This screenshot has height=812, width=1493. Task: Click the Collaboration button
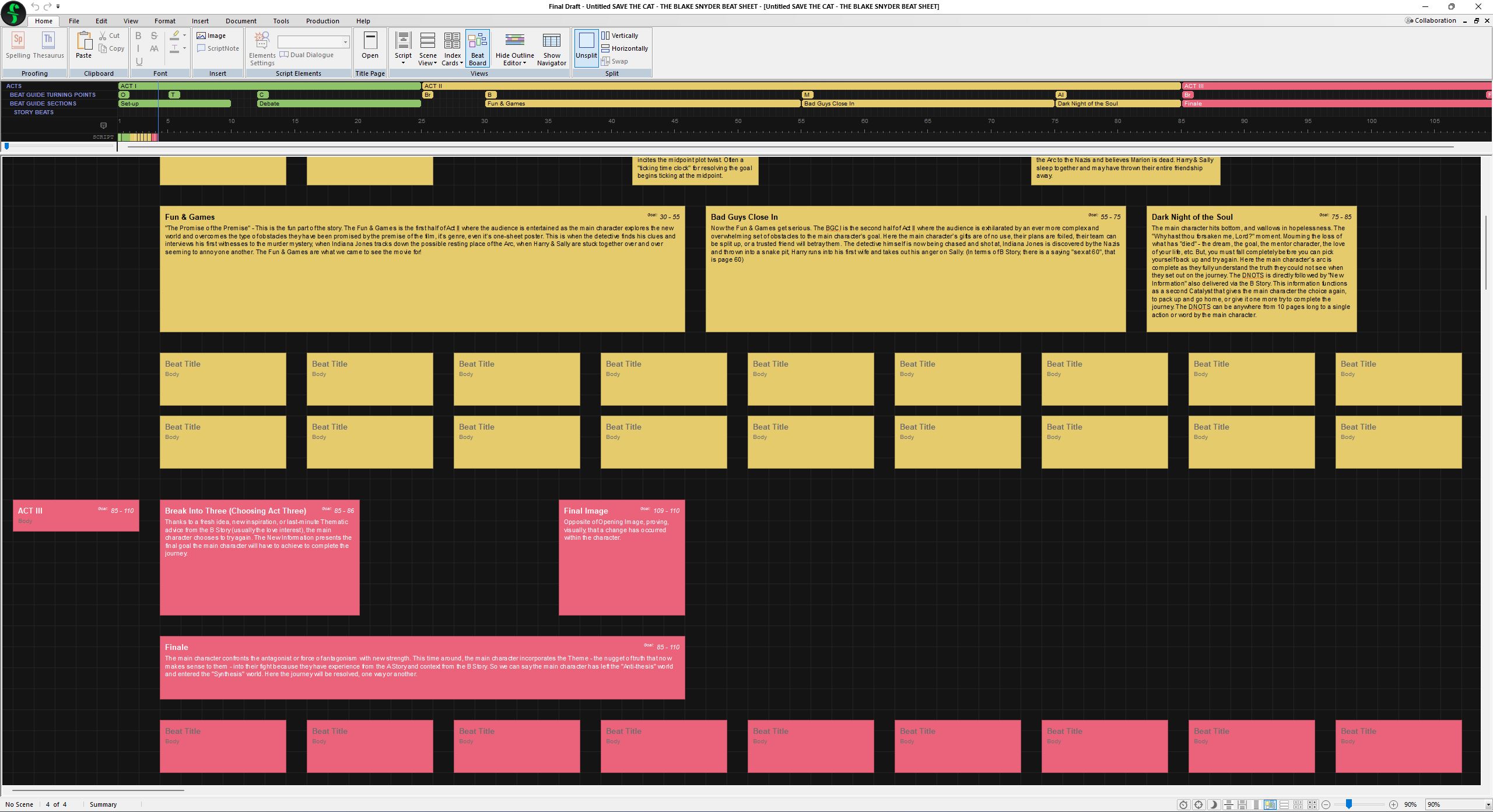point(1431,20)
